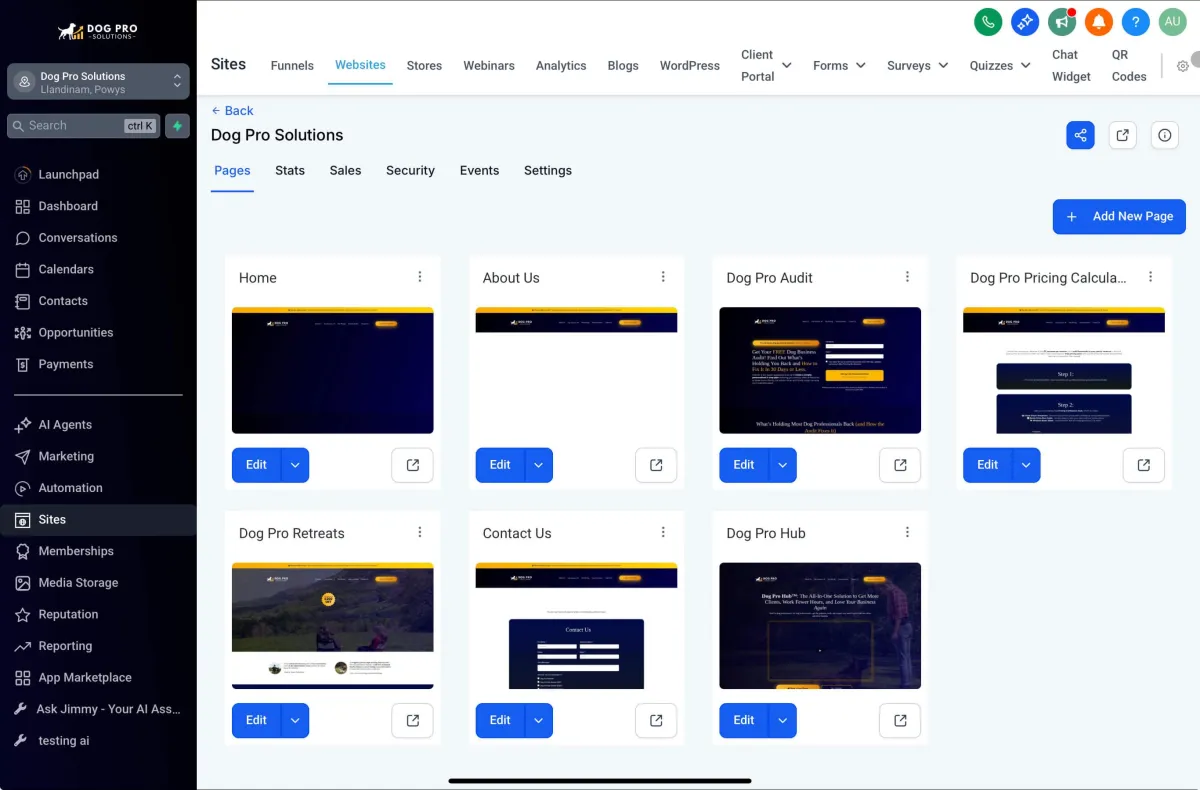1200x790 pixels.
Task: Open QR Codes in top navigation
Action: (x=1129, y=65)
